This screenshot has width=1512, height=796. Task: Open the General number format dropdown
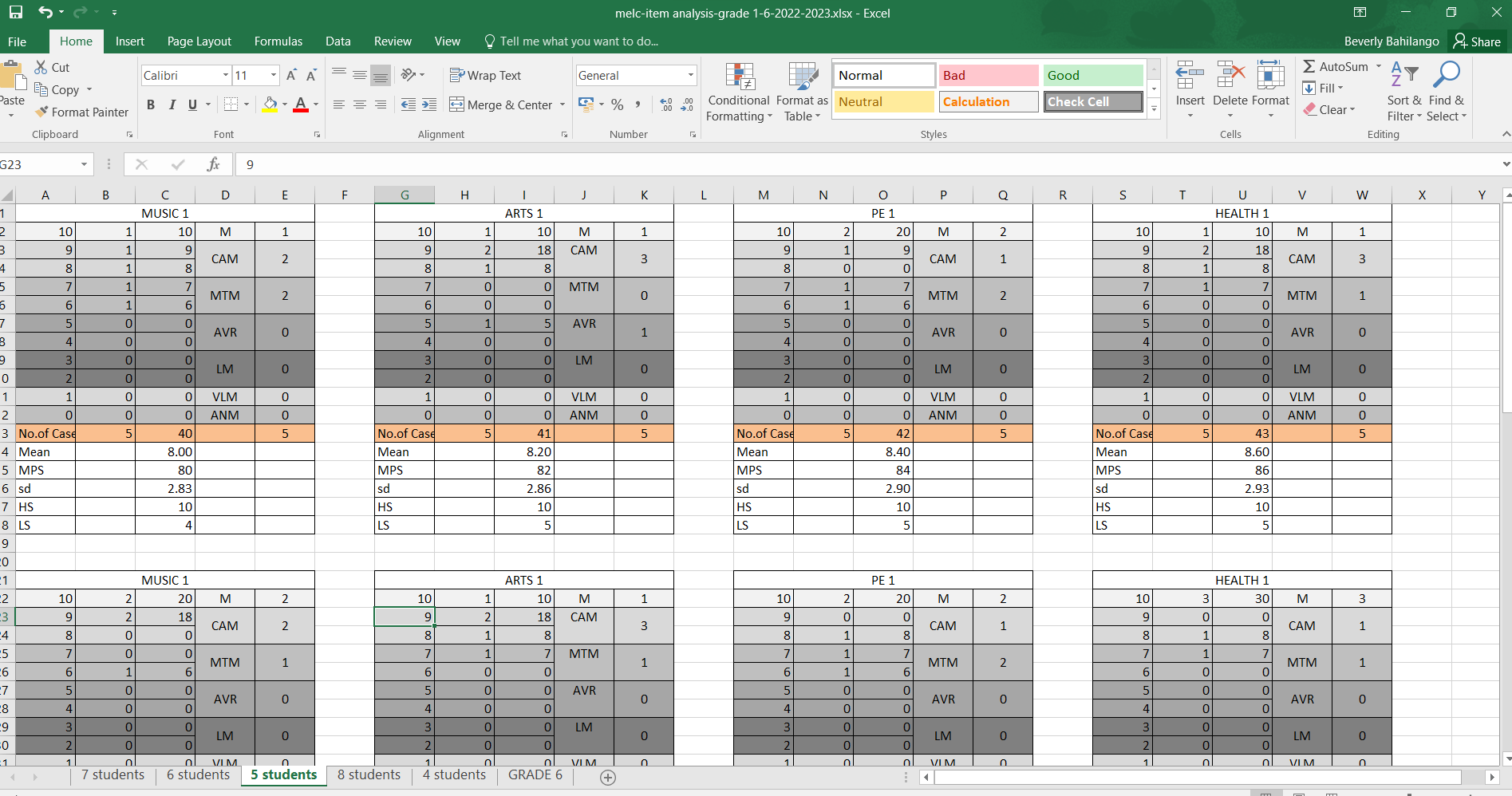[x=691, y=76]
